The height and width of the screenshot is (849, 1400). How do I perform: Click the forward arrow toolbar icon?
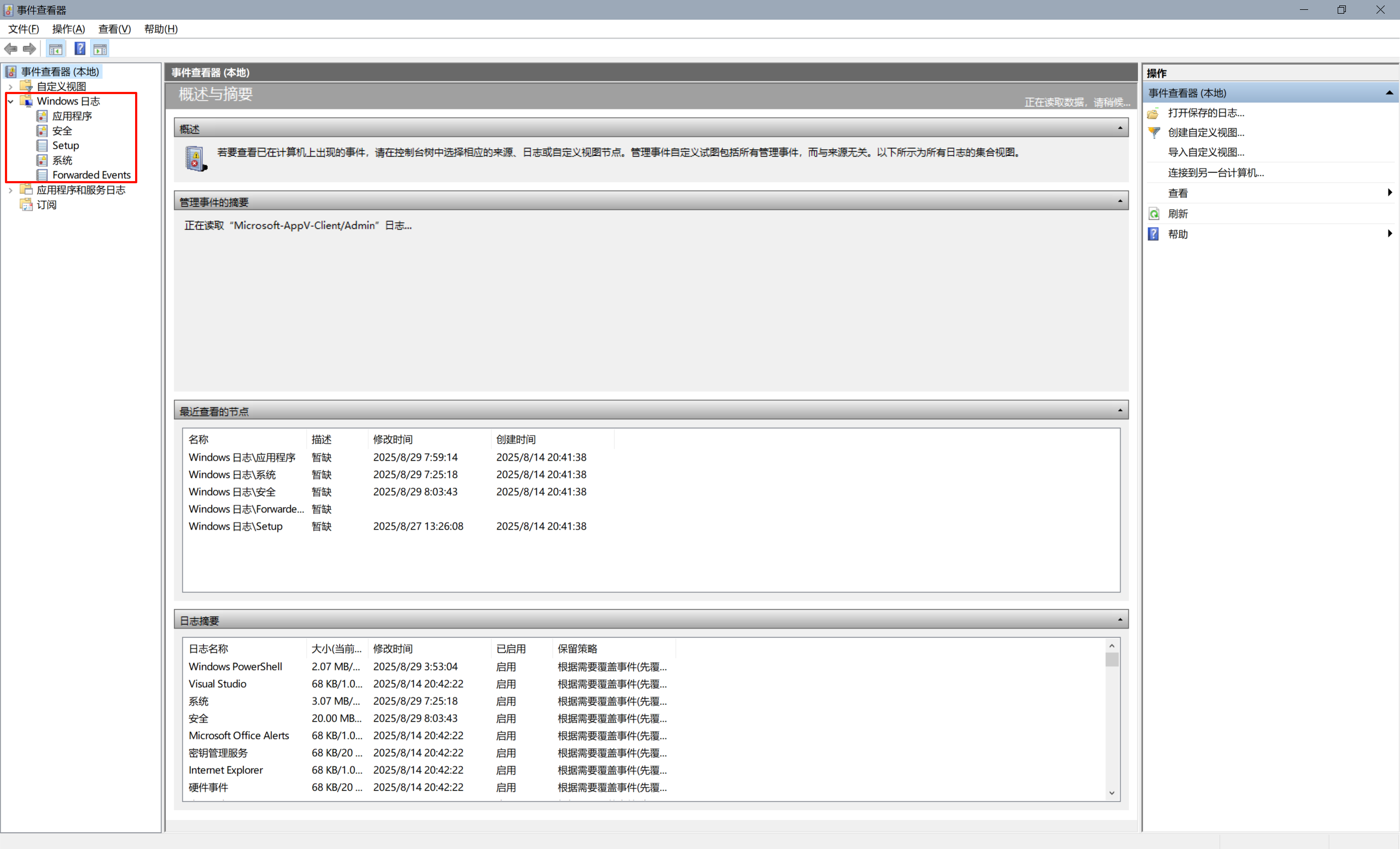click(x=30, y=49)
